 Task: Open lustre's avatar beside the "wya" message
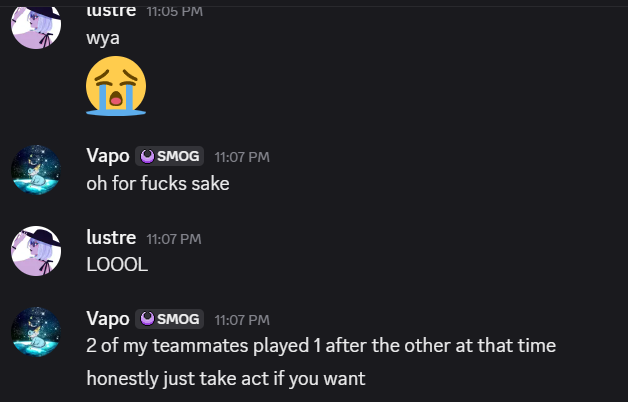pos(36,27)
